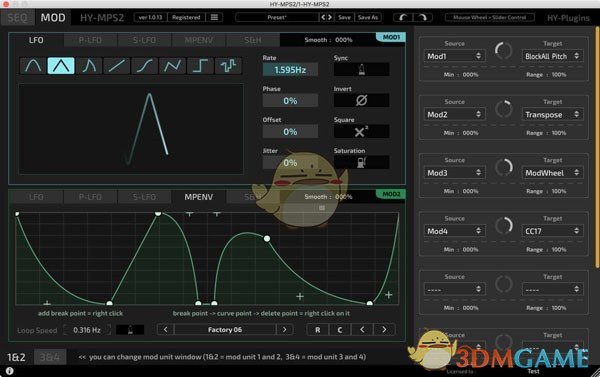Enable the Square x² option

[x=361, y=132]
